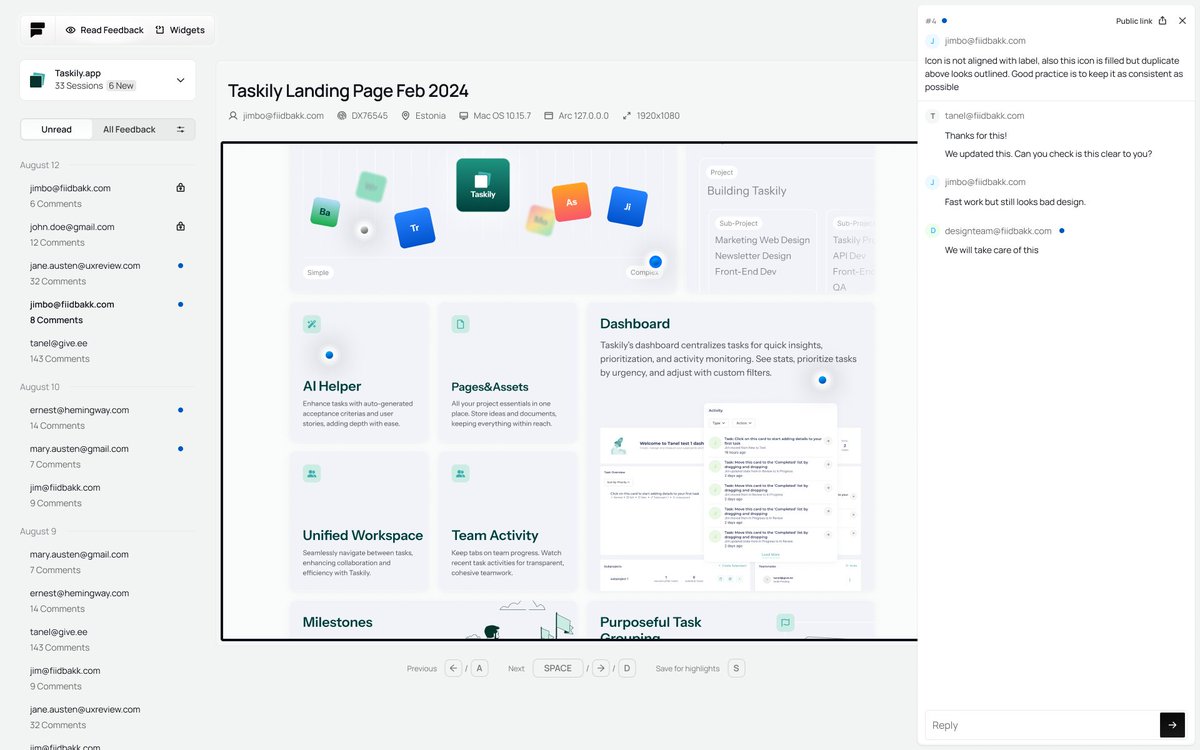Click the SPACE key button for Next
The height and width of the screenshot is (750, 1200).
click(558, 668)
